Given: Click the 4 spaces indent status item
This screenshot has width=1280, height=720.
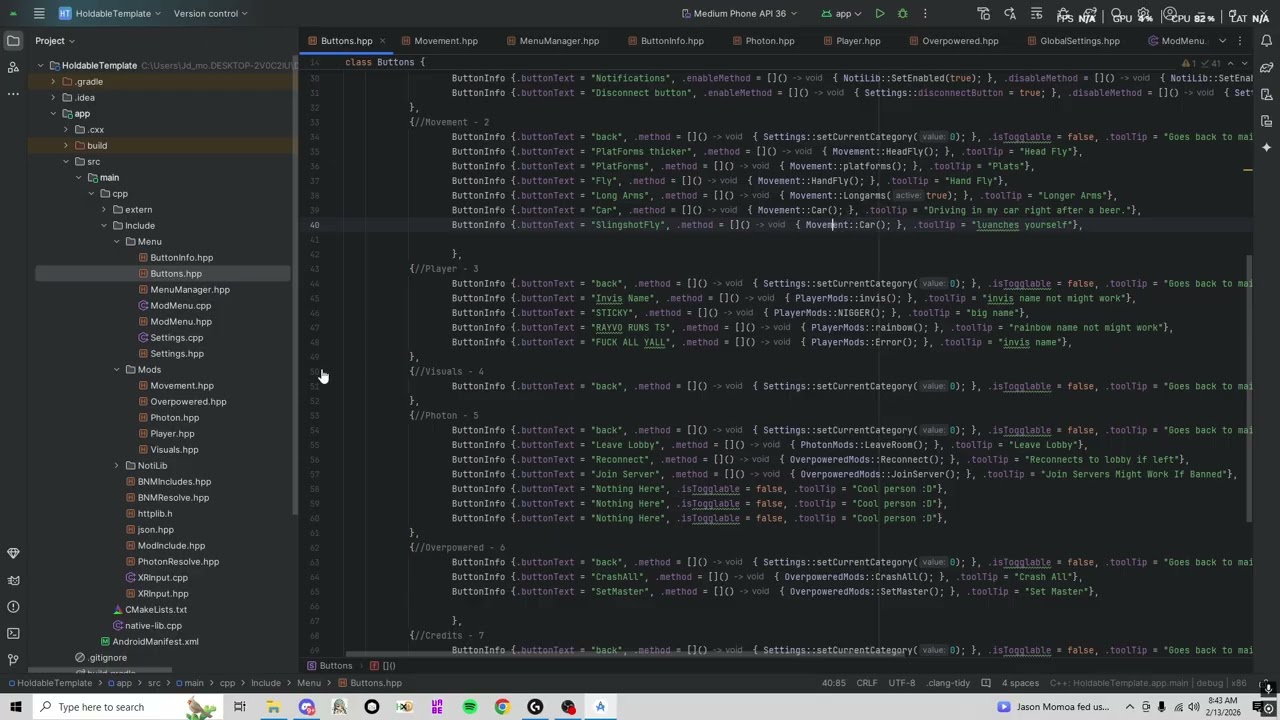Looking at the screenshot, I should coord(1021,683).
